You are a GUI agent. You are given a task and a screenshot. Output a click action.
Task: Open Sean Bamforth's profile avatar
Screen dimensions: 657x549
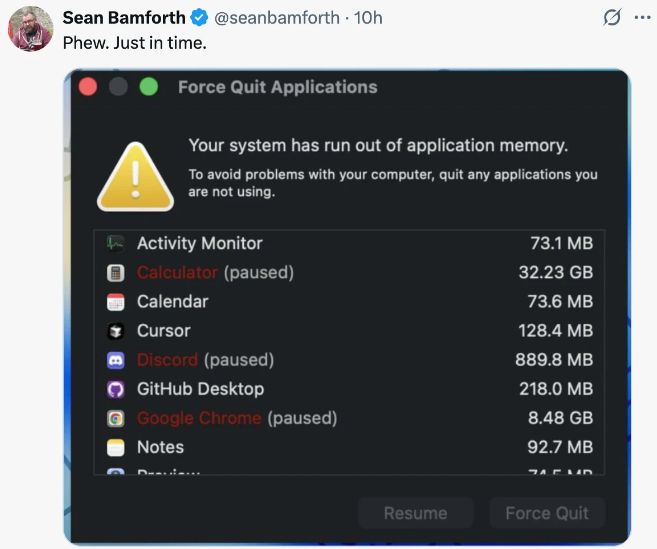point(30,29)
